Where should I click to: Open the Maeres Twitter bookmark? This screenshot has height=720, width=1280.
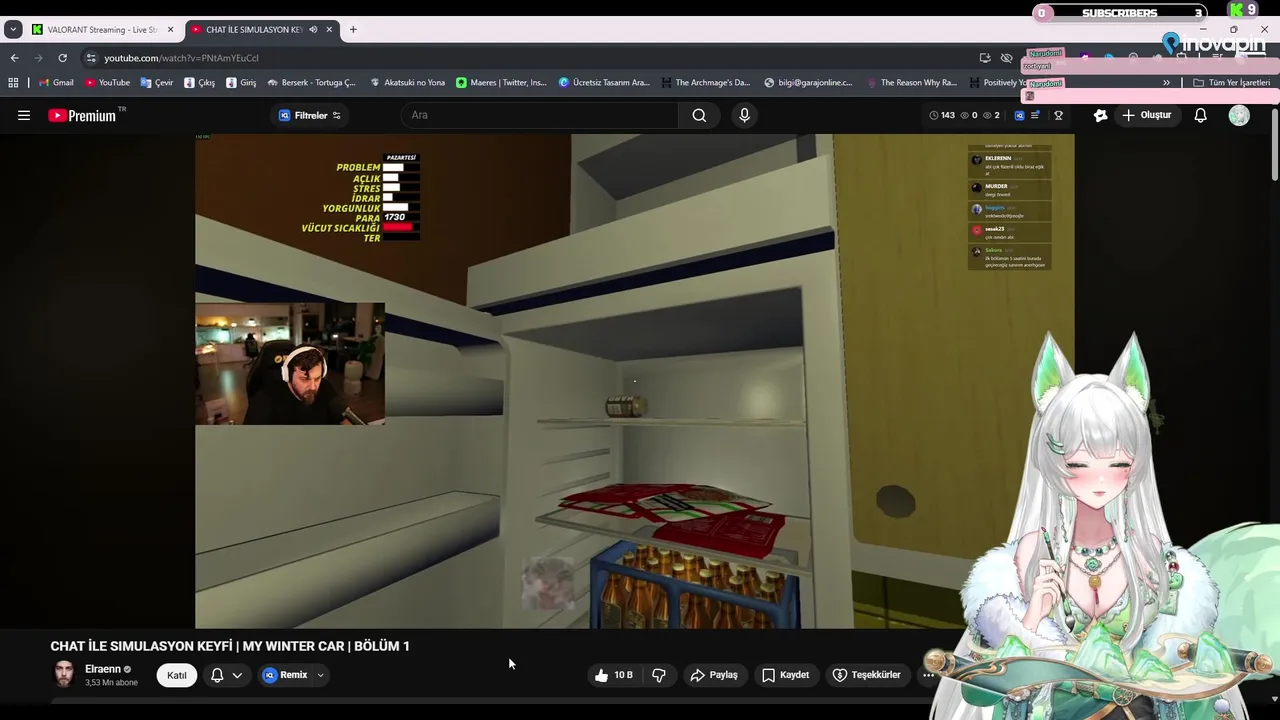pyautogui.click(x=501, y=83)
